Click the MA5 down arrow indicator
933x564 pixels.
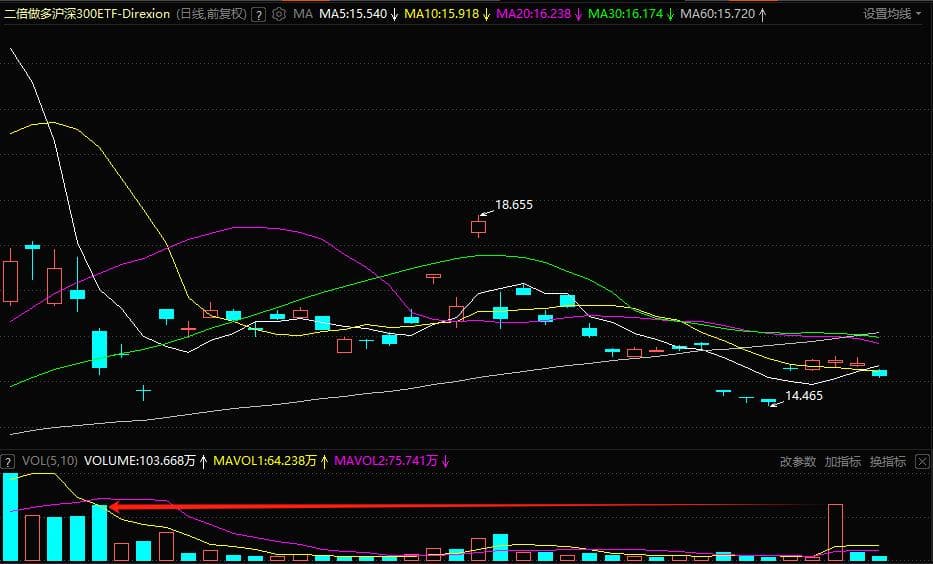395,15
